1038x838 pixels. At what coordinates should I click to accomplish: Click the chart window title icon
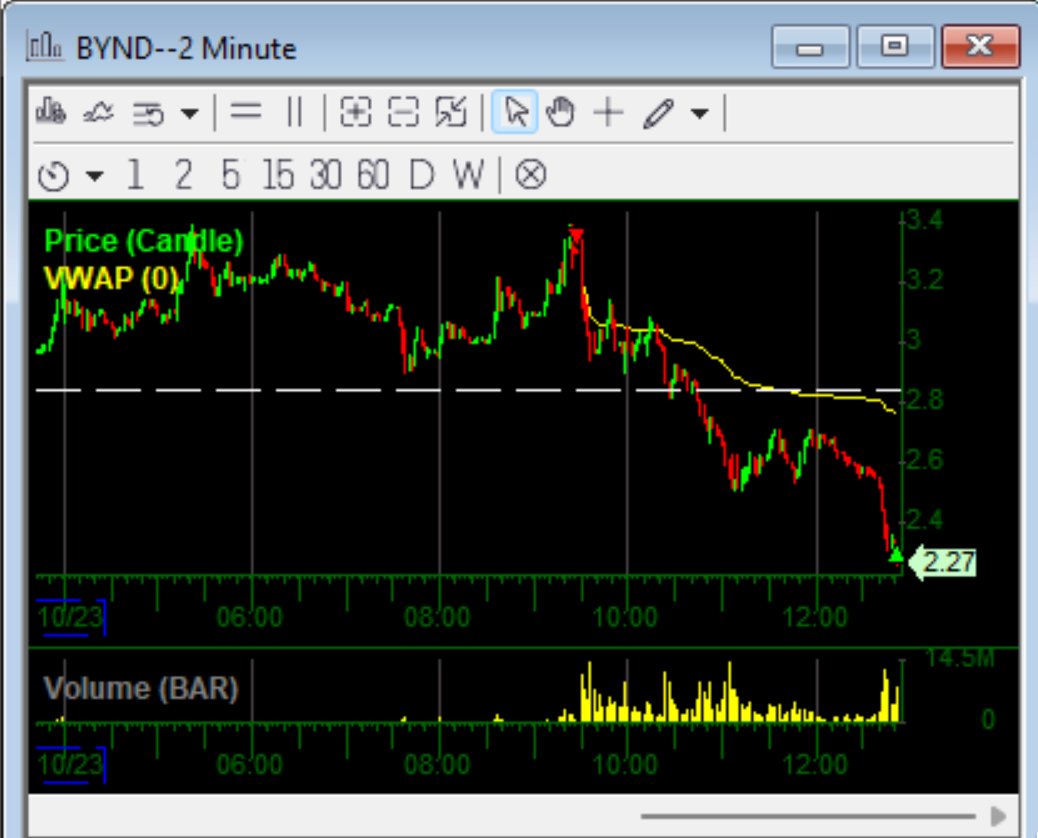click(44, 47)
